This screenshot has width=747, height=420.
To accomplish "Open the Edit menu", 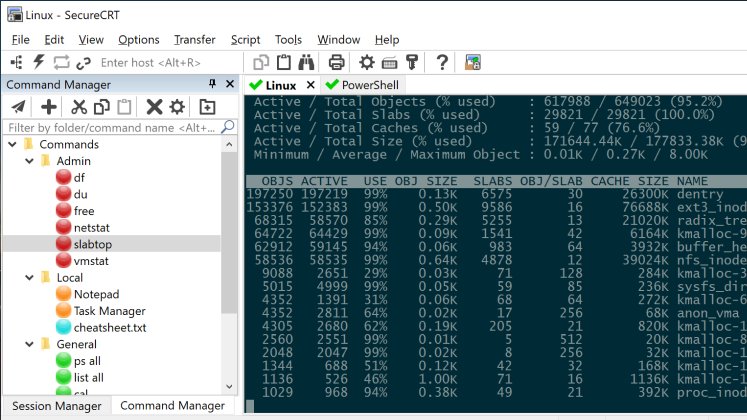I will 54,40.
